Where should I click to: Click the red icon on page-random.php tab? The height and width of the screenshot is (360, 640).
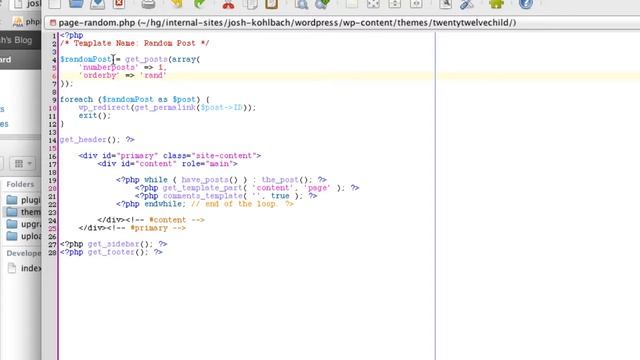click(x=53, y=23)
